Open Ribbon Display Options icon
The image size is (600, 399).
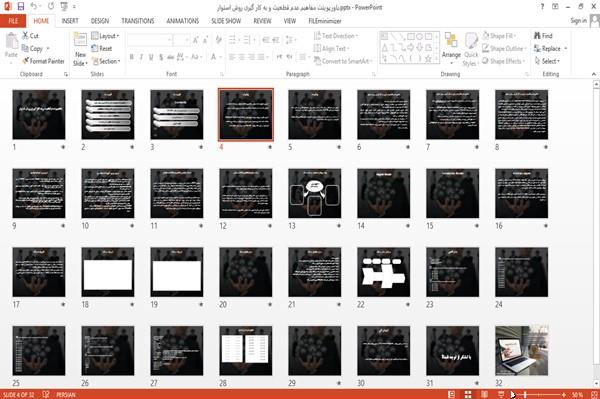tap(555, 7)
